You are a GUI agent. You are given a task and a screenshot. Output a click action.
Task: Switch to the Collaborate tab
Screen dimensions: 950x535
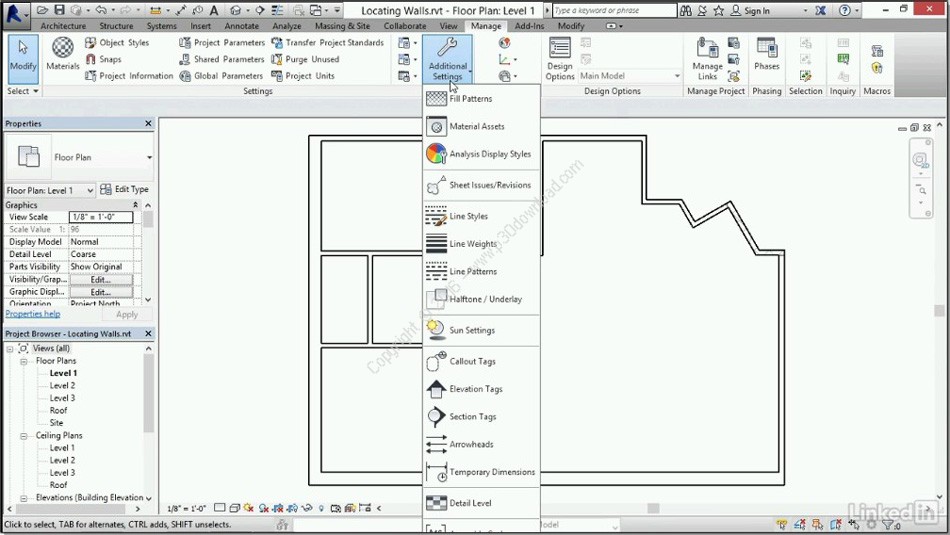[405, 26]
